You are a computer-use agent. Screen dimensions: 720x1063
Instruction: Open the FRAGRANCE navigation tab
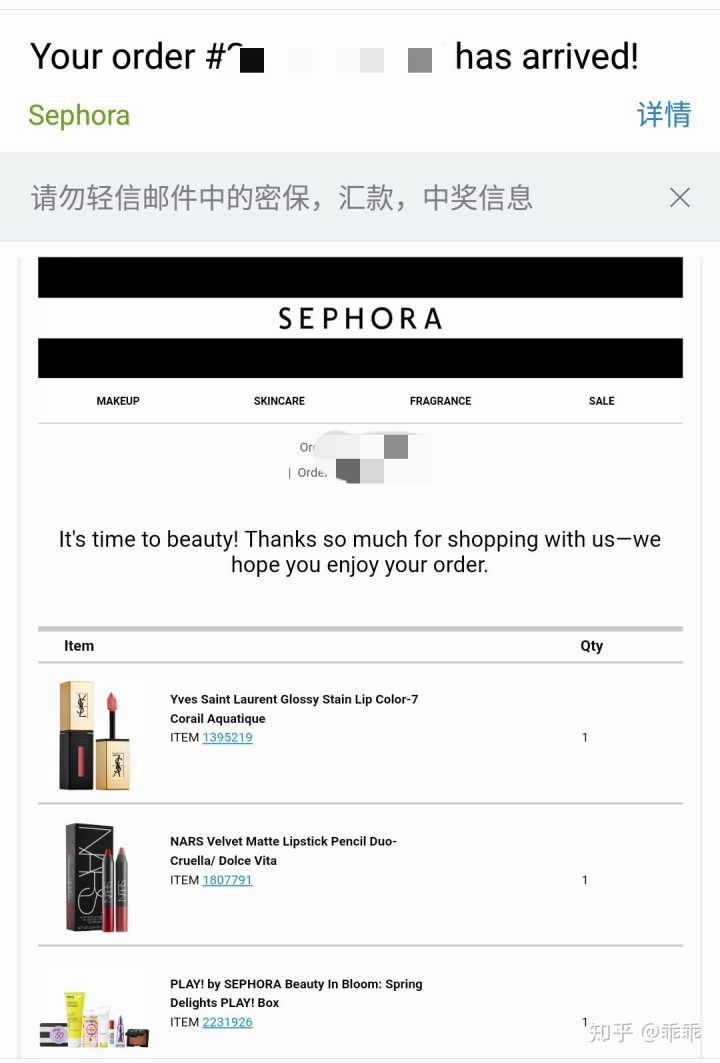click(440, 401)
